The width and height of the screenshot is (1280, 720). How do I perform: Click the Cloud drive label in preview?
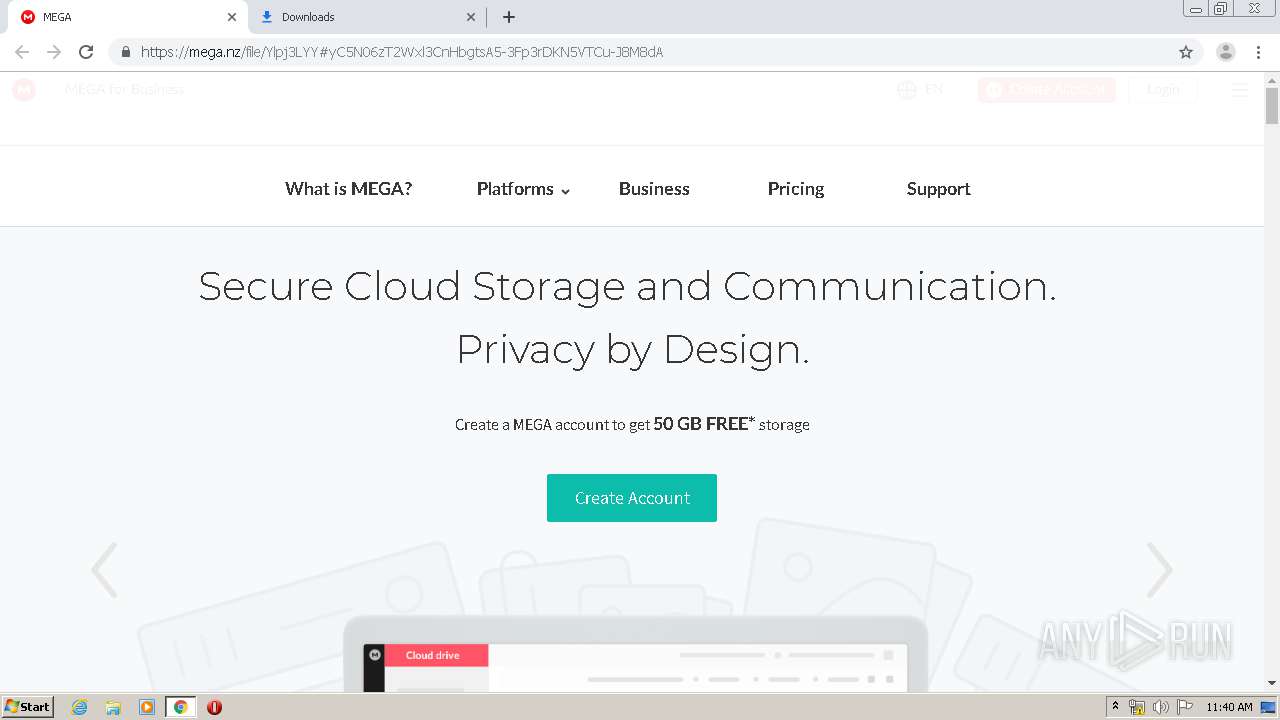tap(433, 656)
